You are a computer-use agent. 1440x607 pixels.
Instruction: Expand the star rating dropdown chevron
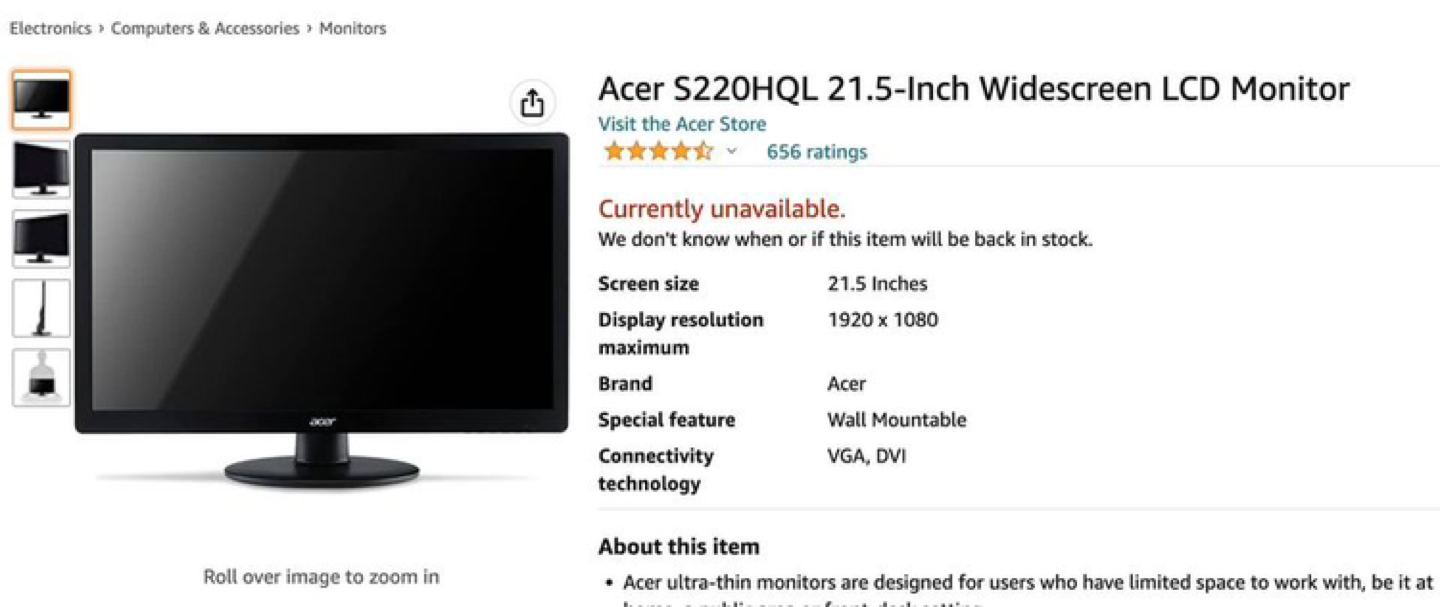point(731,152)
